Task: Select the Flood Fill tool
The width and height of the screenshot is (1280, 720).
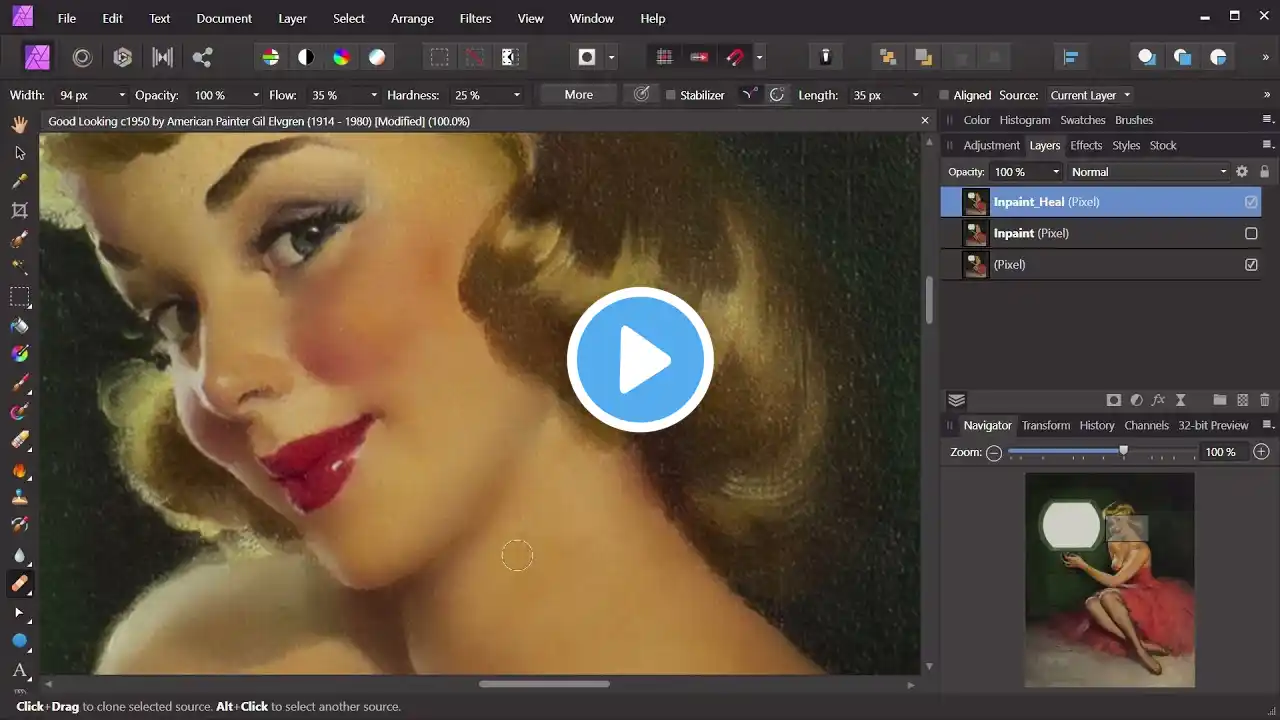Action: [19, 325]
